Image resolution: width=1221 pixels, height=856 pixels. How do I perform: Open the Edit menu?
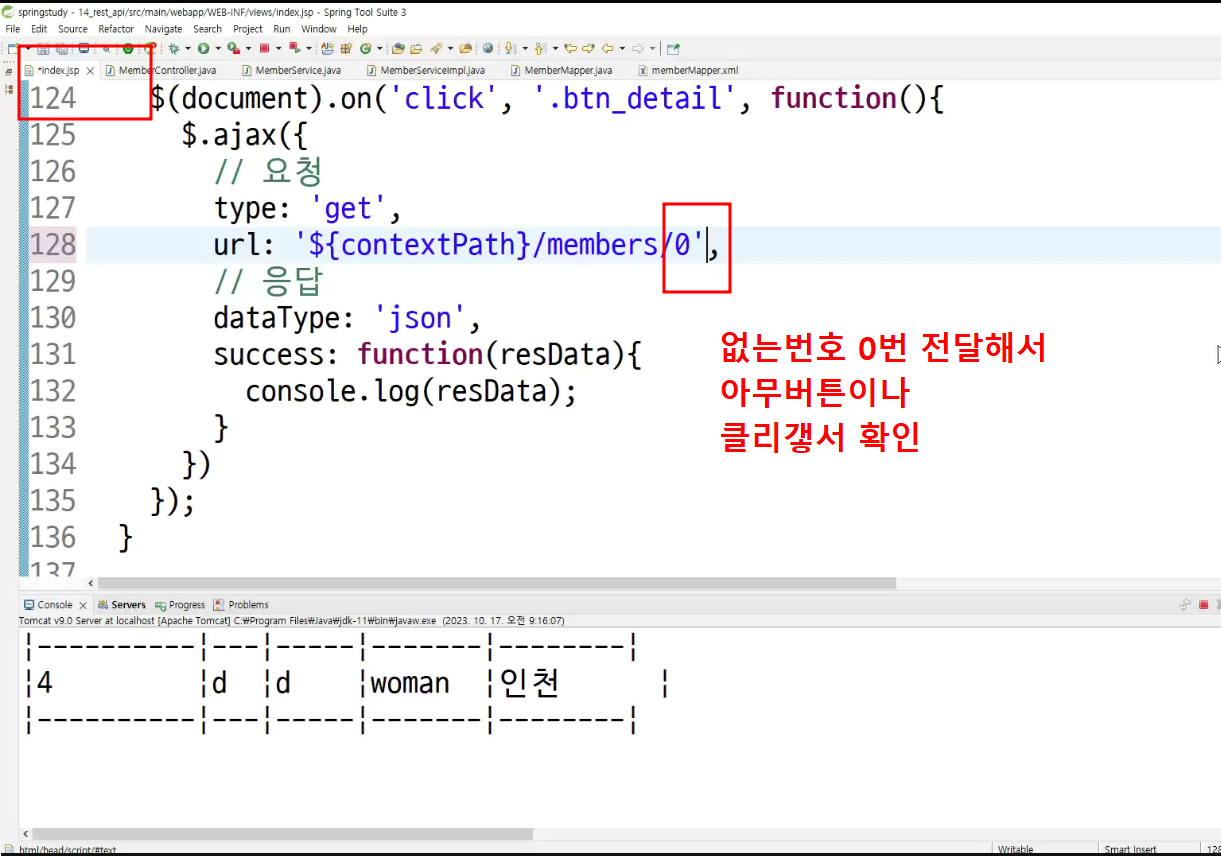(39, 29)
